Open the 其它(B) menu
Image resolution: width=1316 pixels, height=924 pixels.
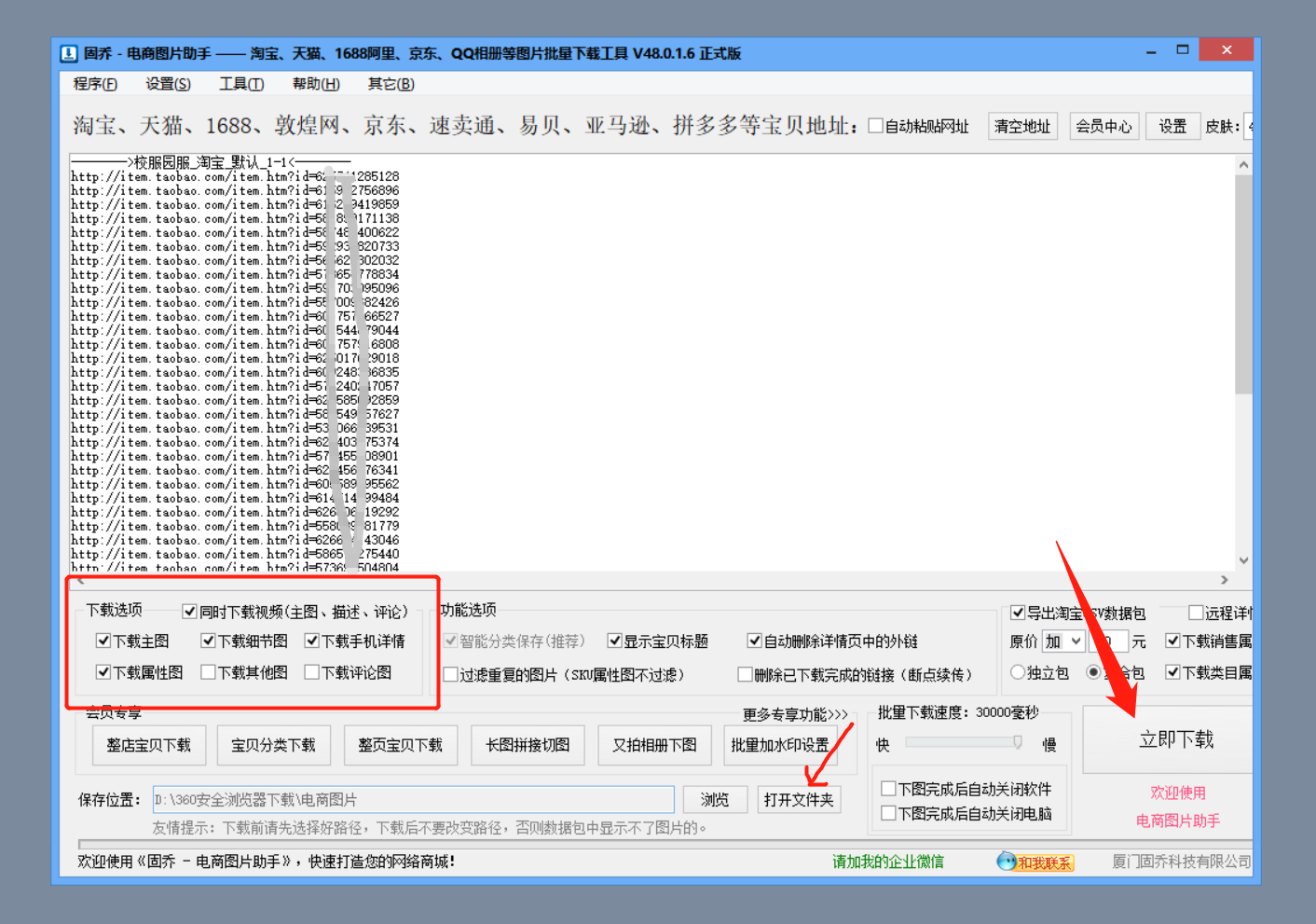click(x=390, y=84)
